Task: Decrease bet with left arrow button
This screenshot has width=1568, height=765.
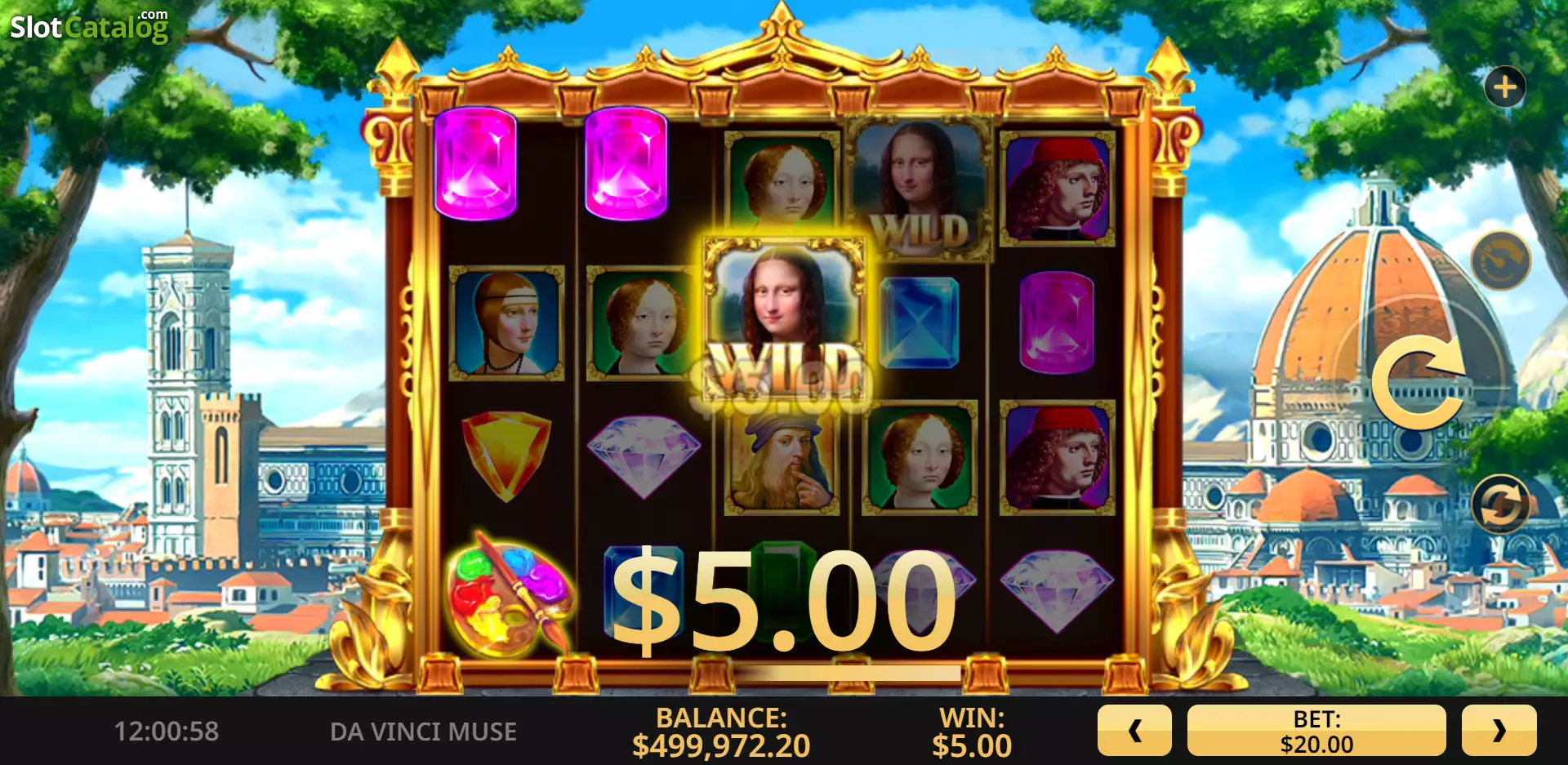Action: pyautogui.click(x=1134, y=731)
